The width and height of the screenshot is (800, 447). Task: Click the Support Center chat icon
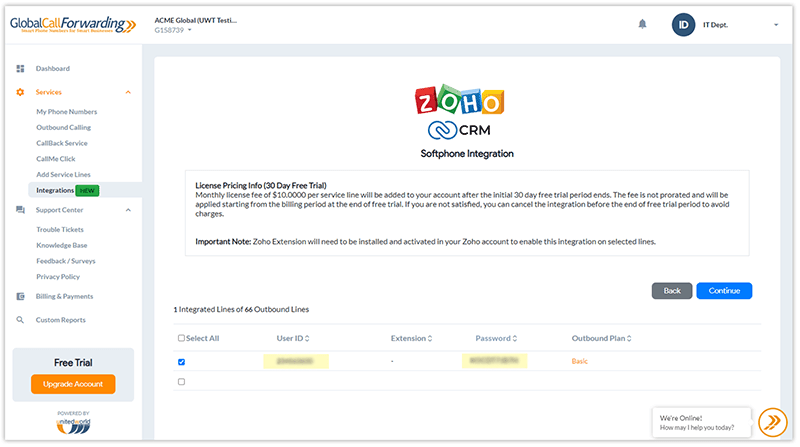(20, 210)
